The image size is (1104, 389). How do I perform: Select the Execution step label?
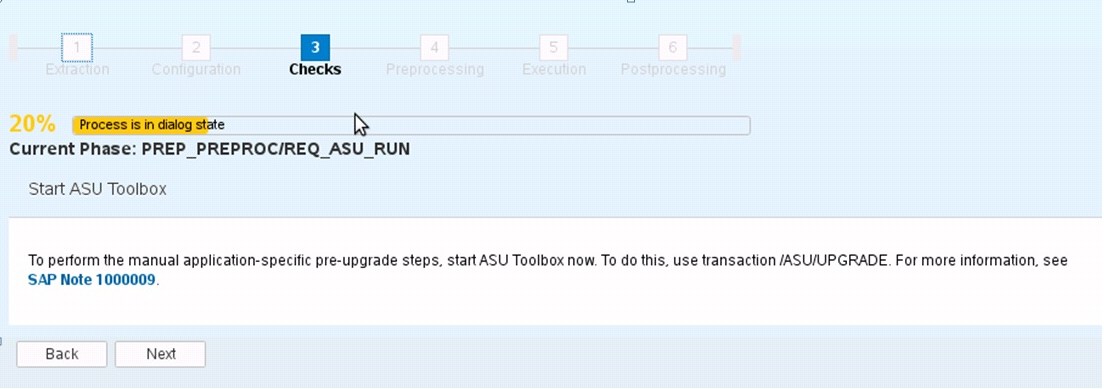click(554, 70)
